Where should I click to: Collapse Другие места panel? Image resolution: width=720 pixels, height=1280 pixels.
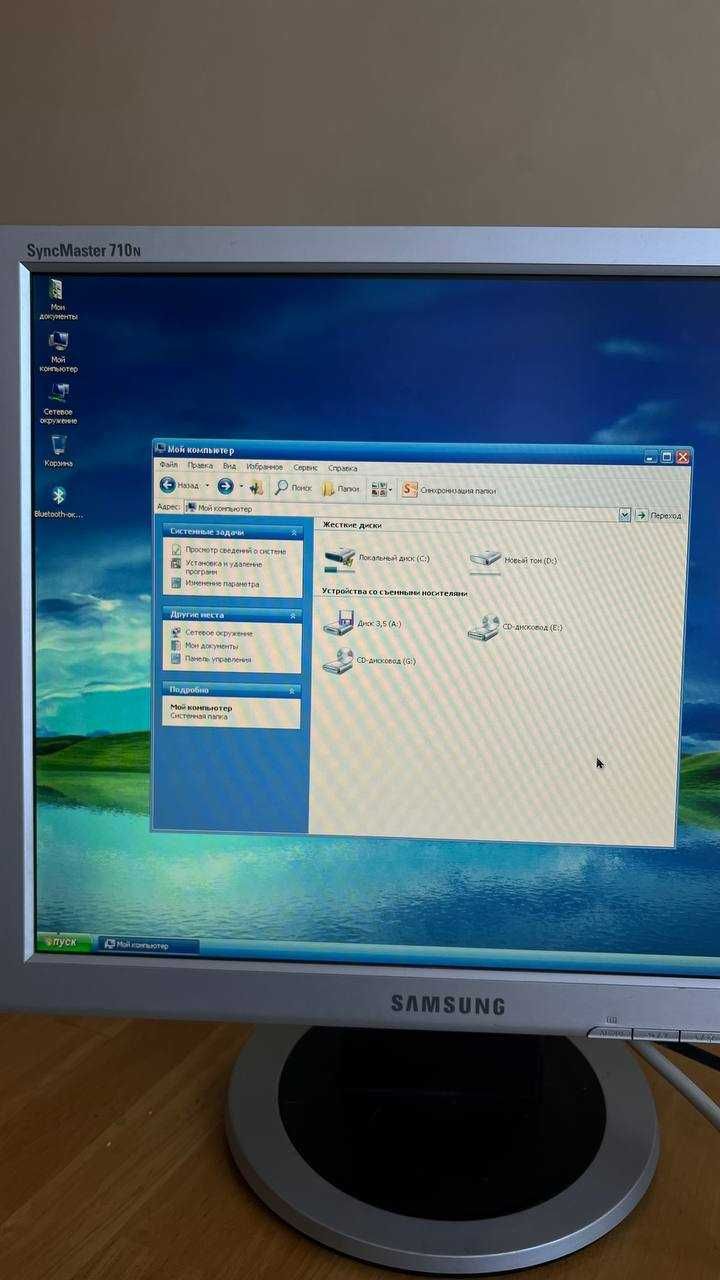292,616
